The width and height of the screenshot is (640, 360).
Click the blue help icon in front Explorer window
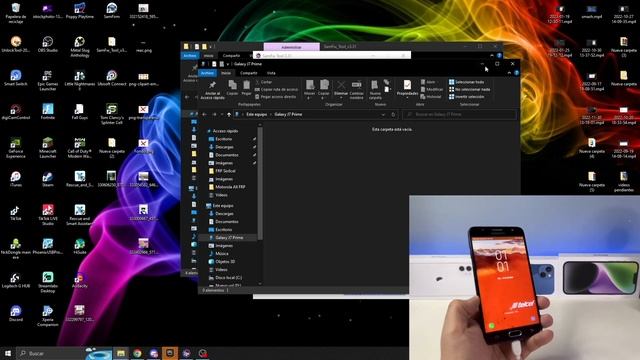516,73
